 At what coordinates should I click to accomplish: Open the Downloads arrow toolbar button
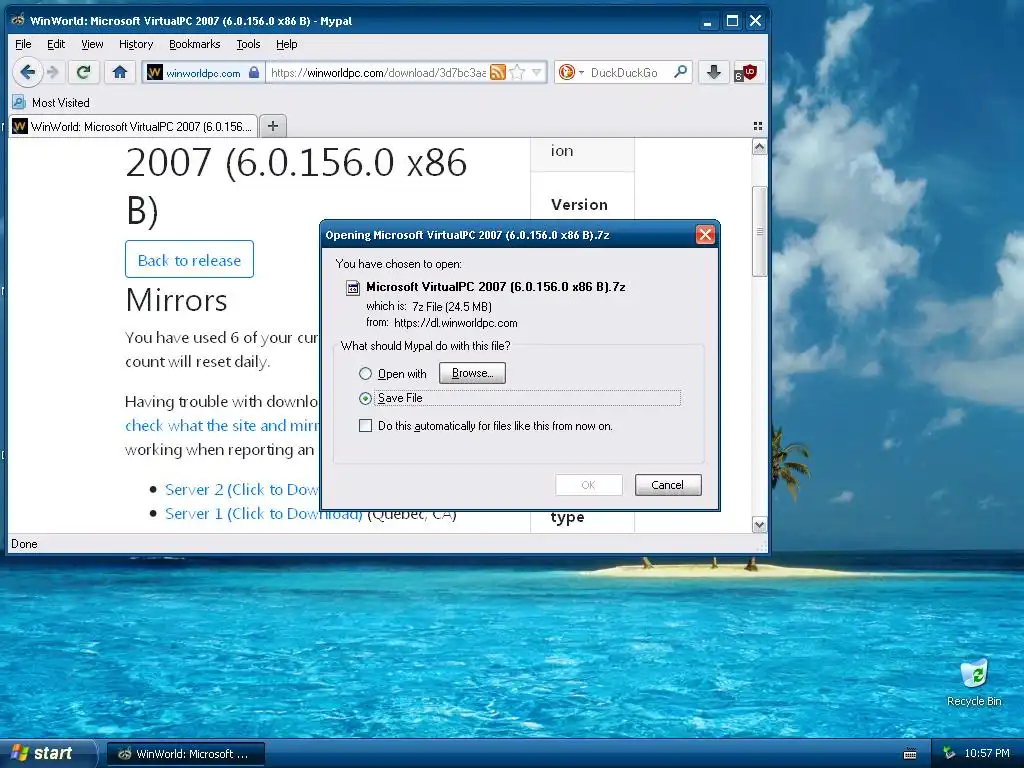pyautogui.click(x=714, y=72)
